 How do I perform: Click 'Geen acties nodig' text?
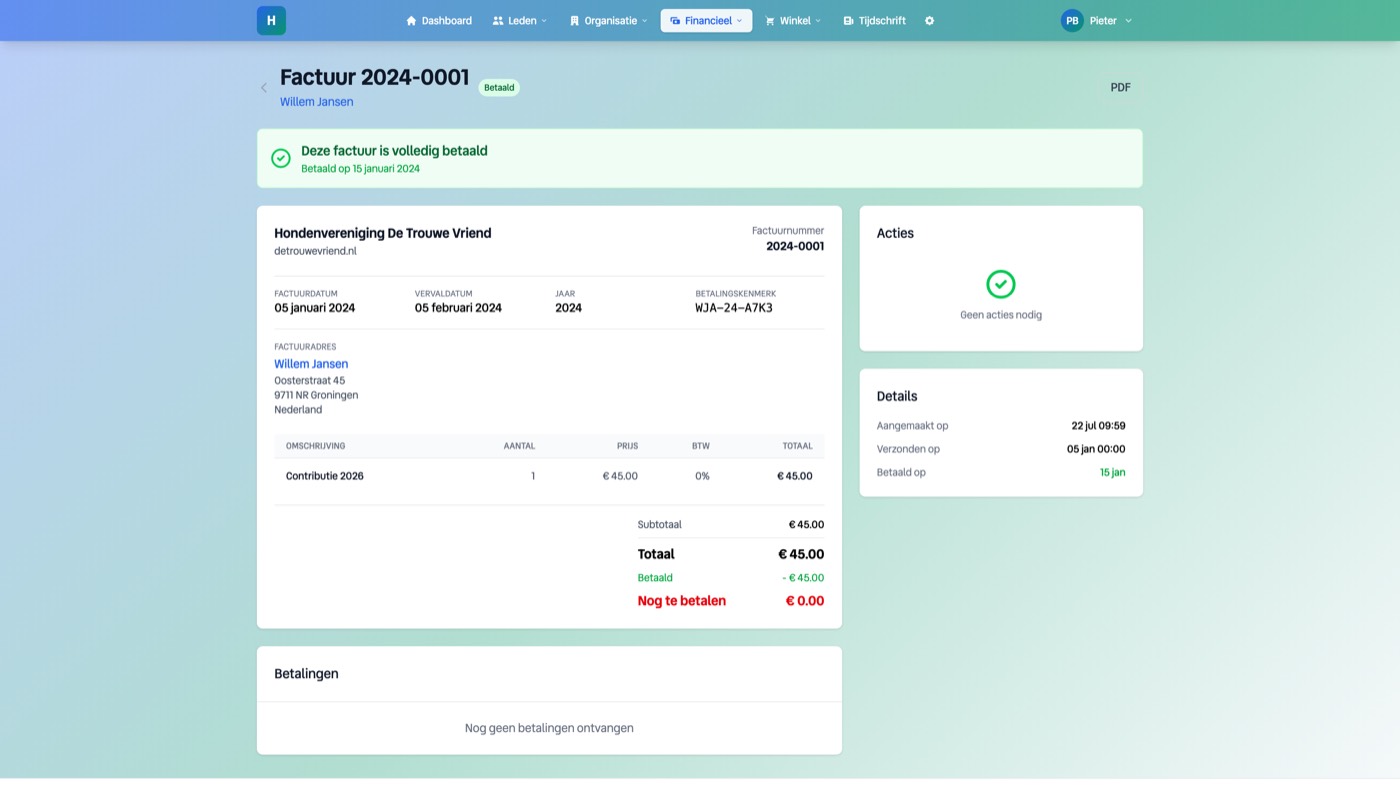coord(1001,315)
